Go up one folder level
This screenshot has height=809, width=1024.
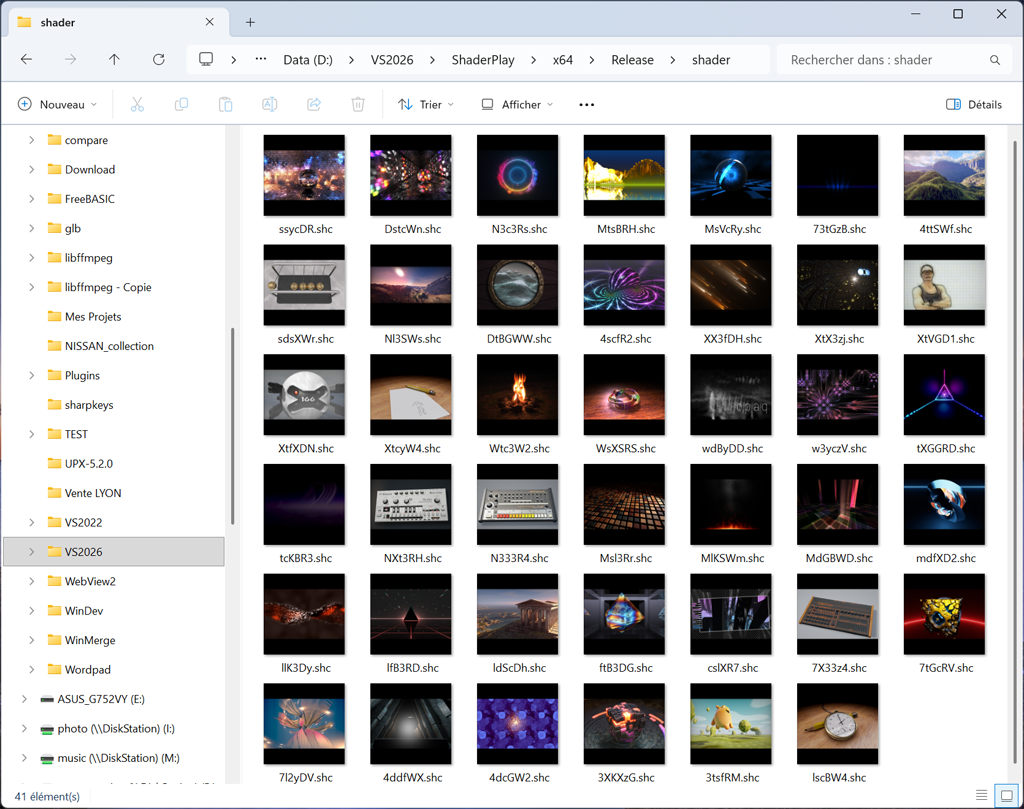(114, 59)
